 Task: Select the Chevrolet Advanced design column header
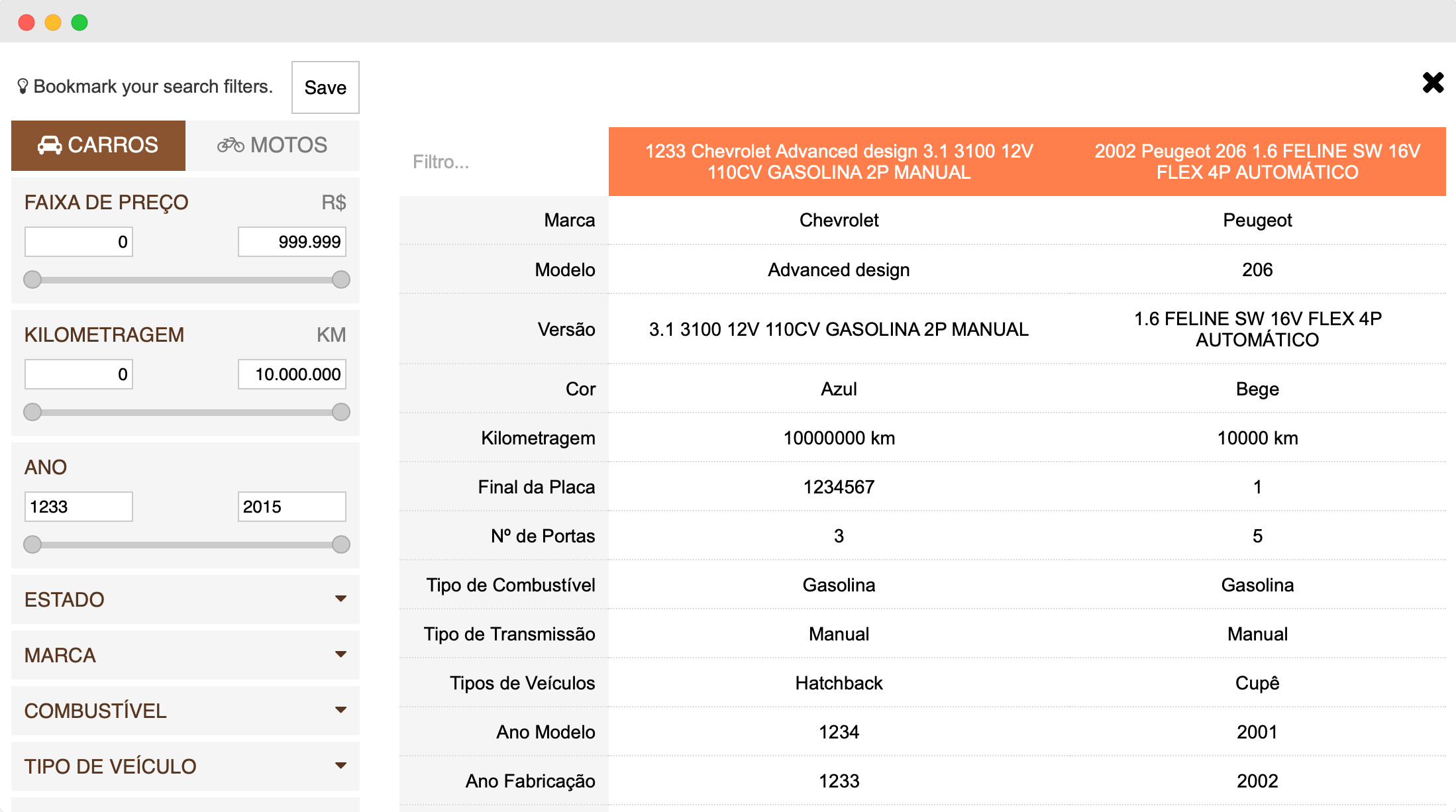tap(839, 162)
